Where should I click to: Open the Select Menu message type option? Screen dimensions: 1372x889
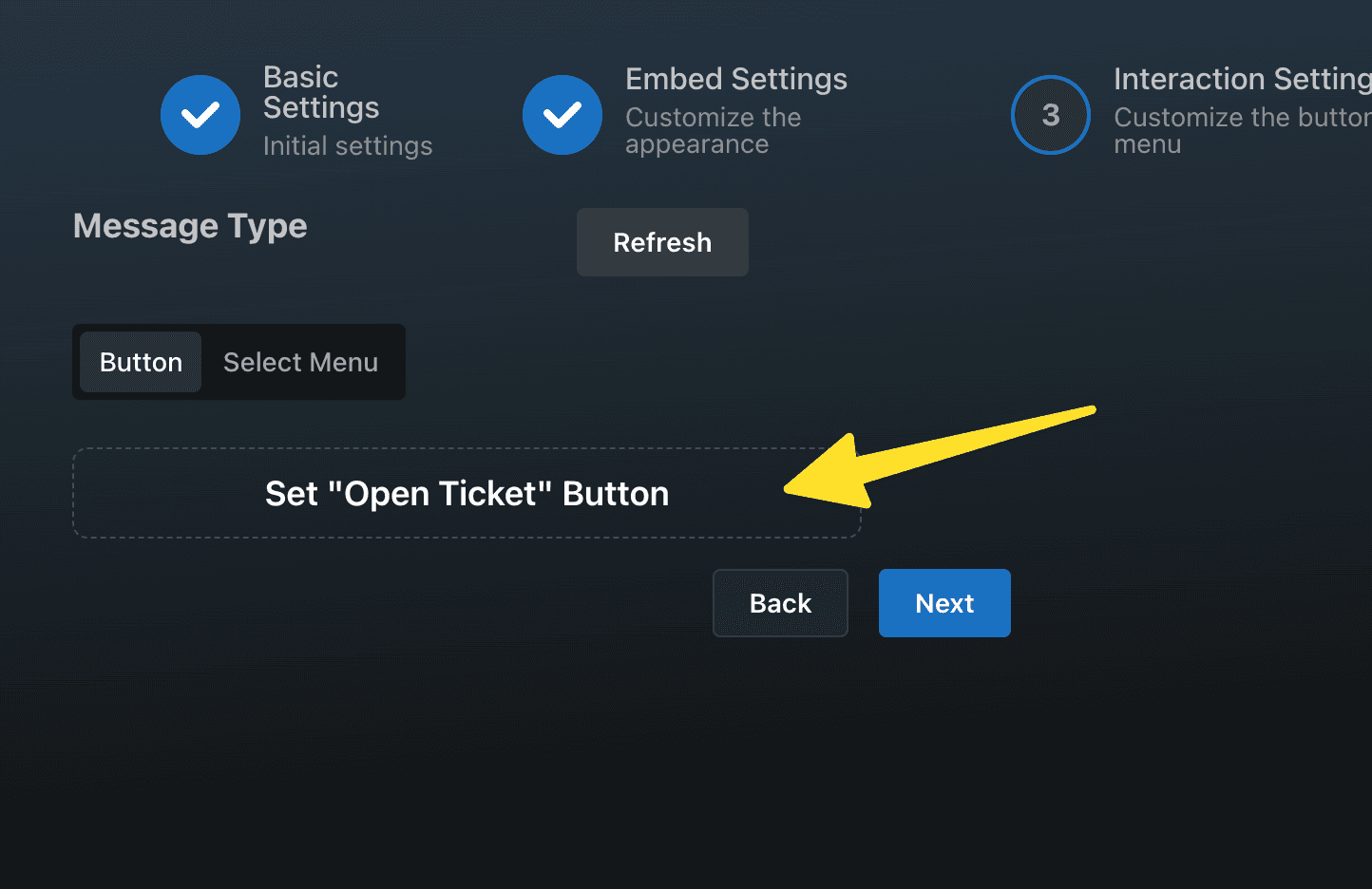(x=300, y=362)
